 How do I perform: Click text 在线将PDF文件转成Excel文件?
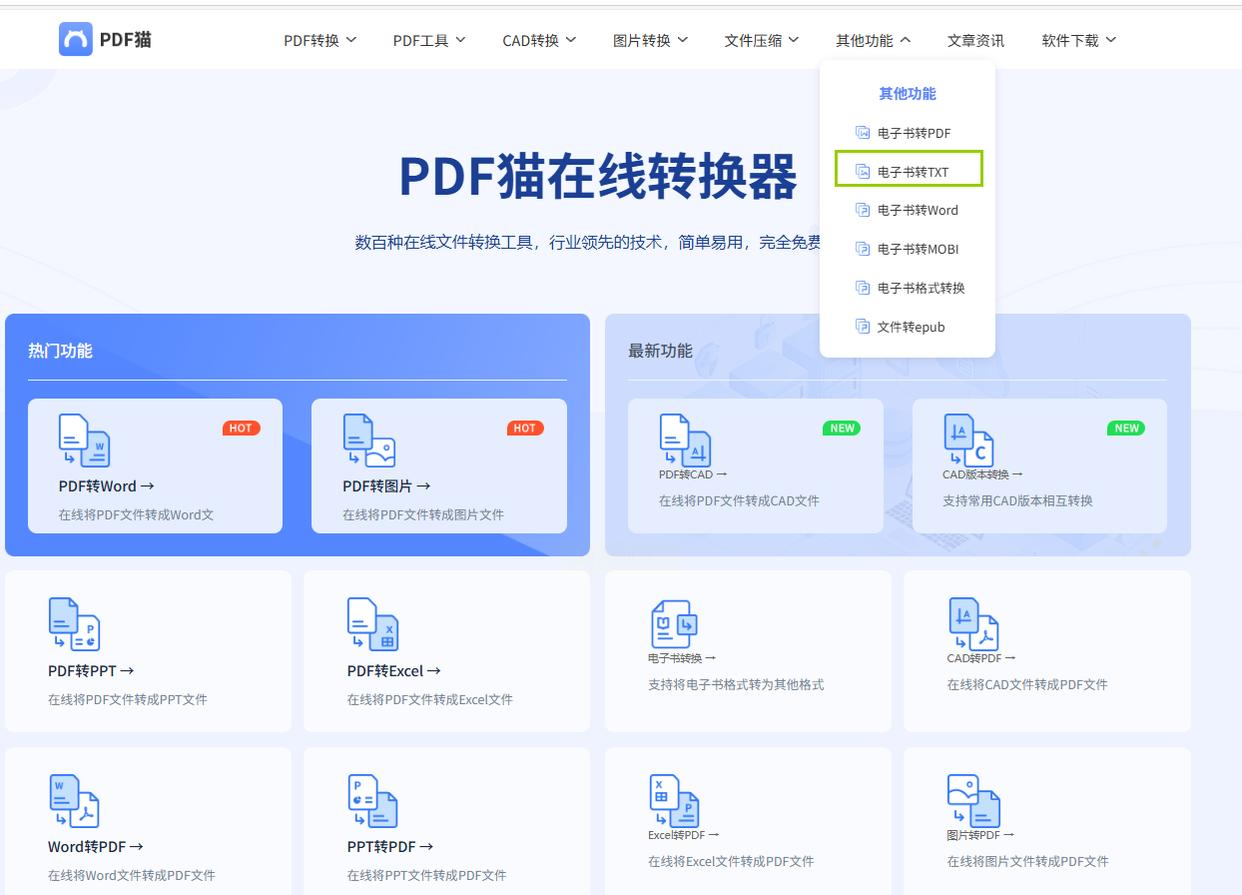(430, 699)
